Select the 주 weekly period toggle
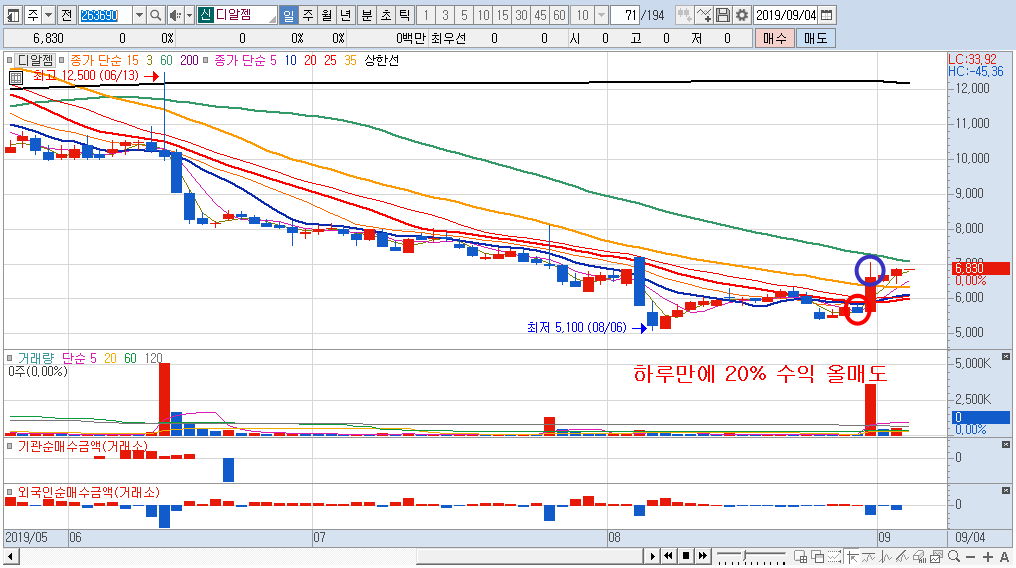1016x568 pixels. coord(308,15)
